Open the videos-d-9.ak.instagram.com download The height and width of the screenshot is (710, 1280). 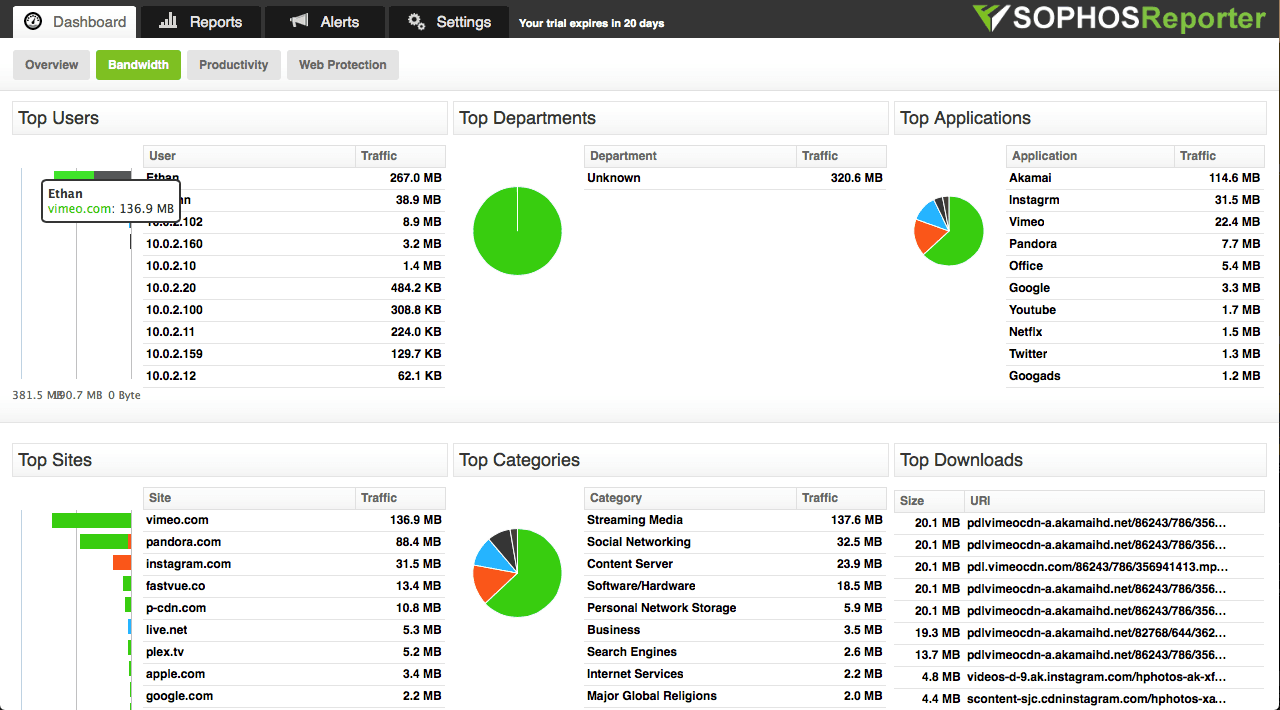click(x=1097, y=677)
